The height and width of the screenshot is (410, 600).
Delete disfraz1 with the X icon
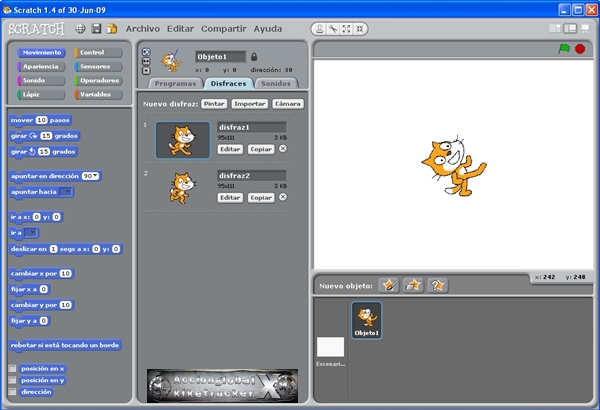click(x=283, y=149)
